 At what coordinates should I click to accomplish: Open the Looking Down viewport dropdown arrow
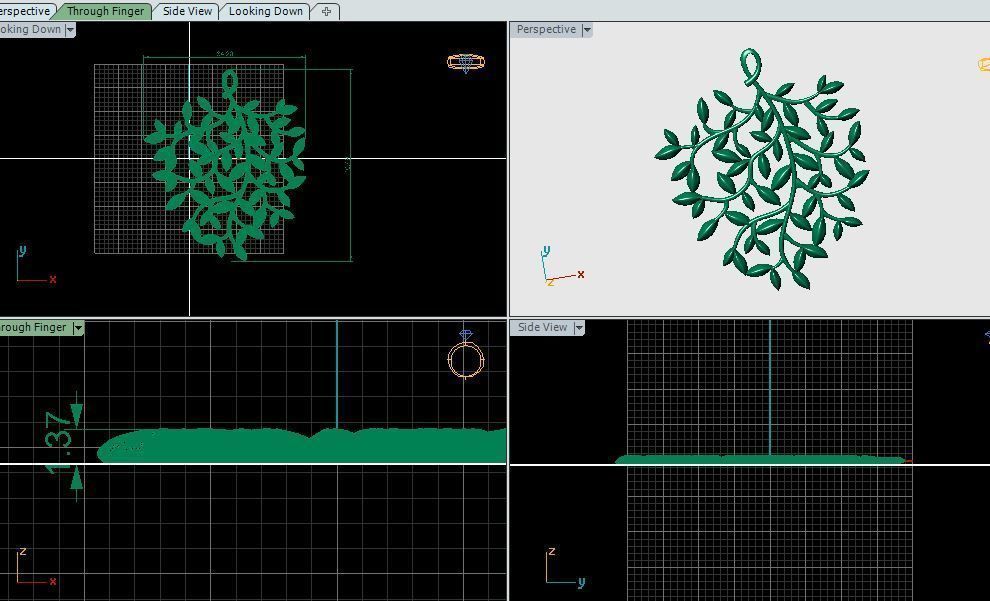tap(70, 30)
